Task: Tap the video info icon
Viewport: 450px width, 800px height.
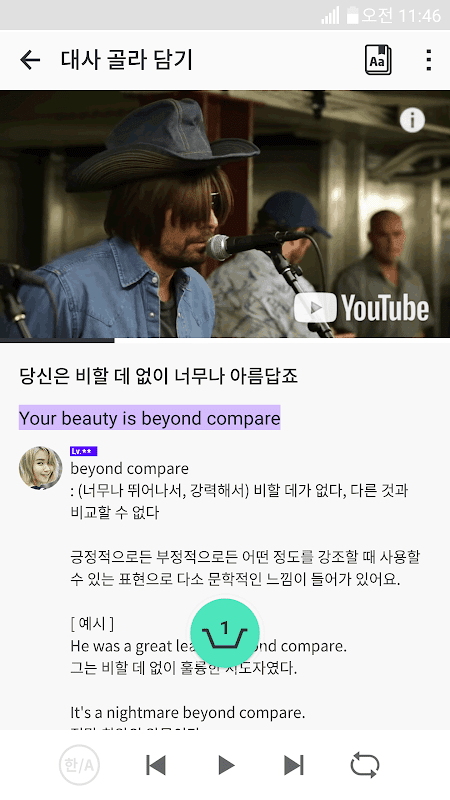Action: click(x=412, y=120)
